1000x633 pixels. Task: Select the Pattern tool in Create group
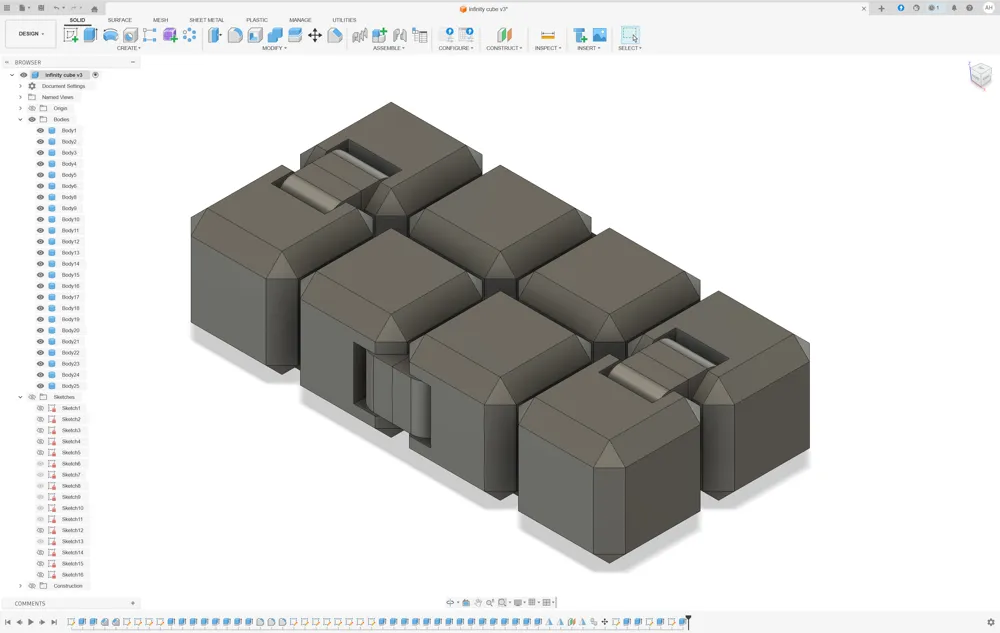click(189, 35)
